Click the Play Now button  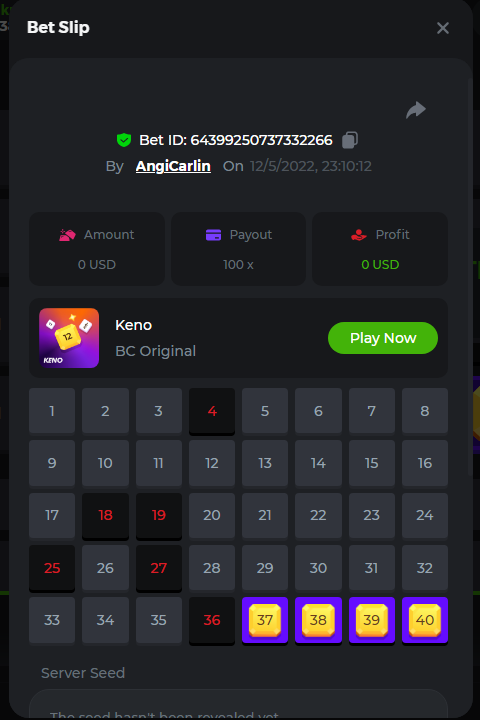[383, 338]
